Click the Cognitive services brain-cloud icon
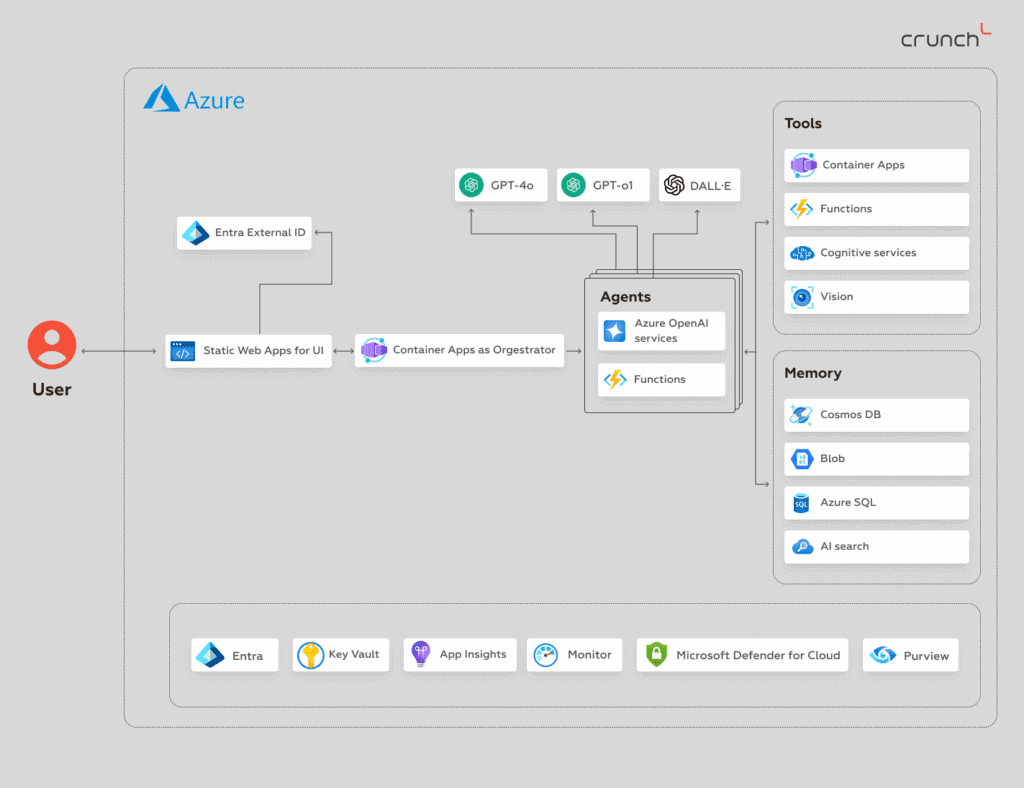 (802, 253)
